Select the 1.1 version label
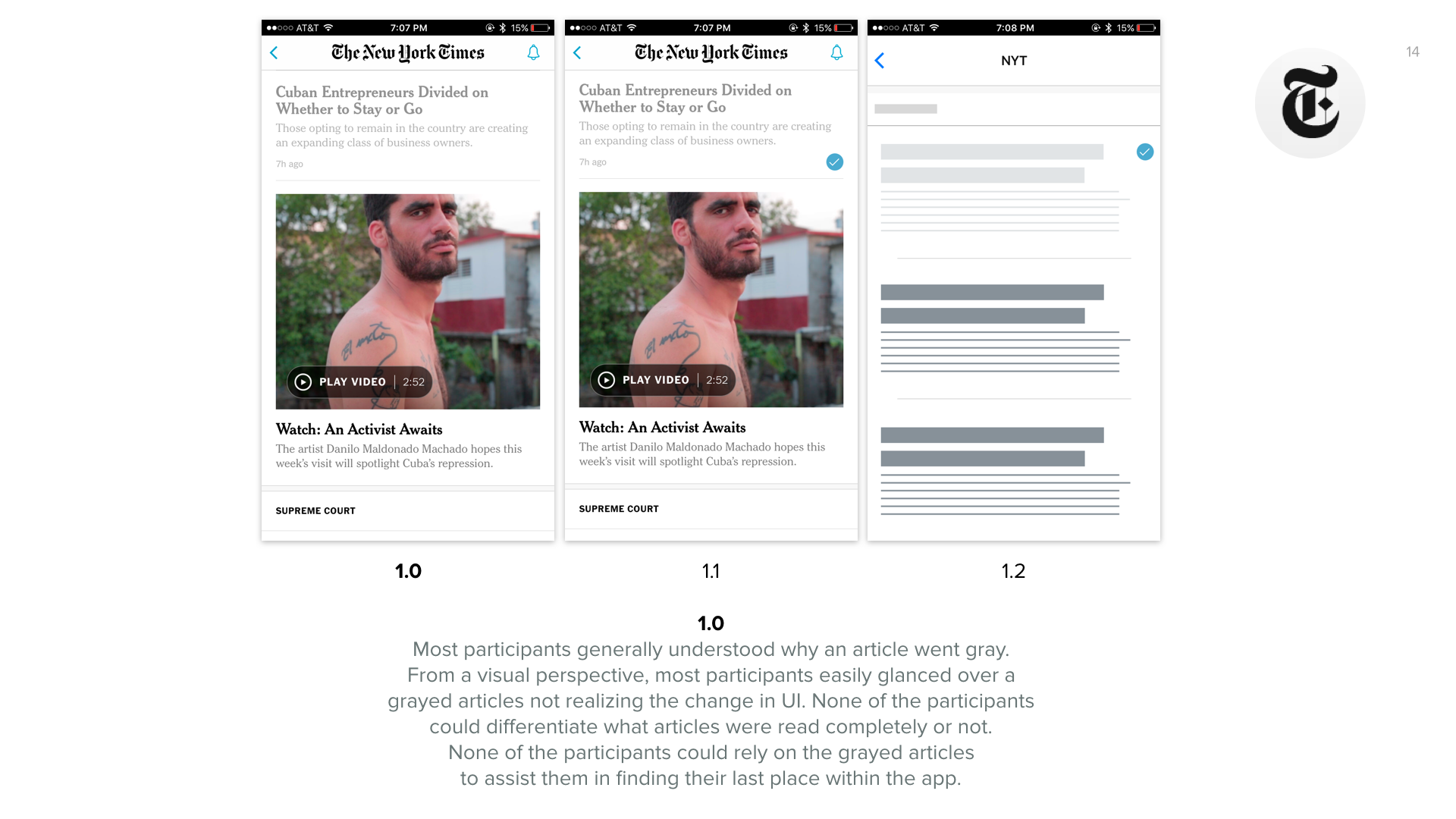The width and height of the screenshot is (1456, 819). 711,571
